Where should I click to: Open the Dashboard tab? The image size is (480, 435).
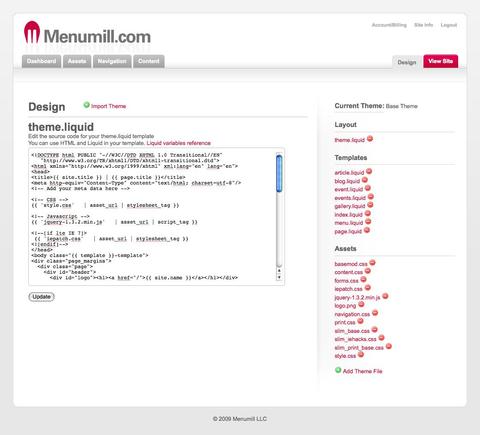point(41,61)
